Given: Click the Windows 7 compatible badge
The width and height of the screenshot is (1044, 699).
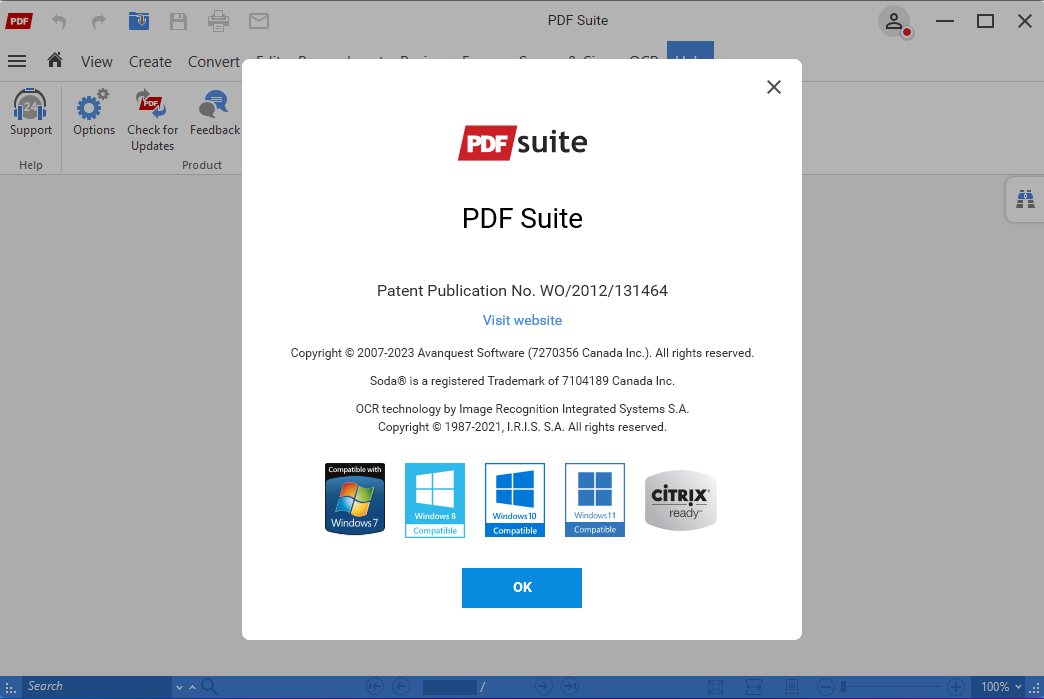Looking at the screenshot, I should [x=355, y=499].
